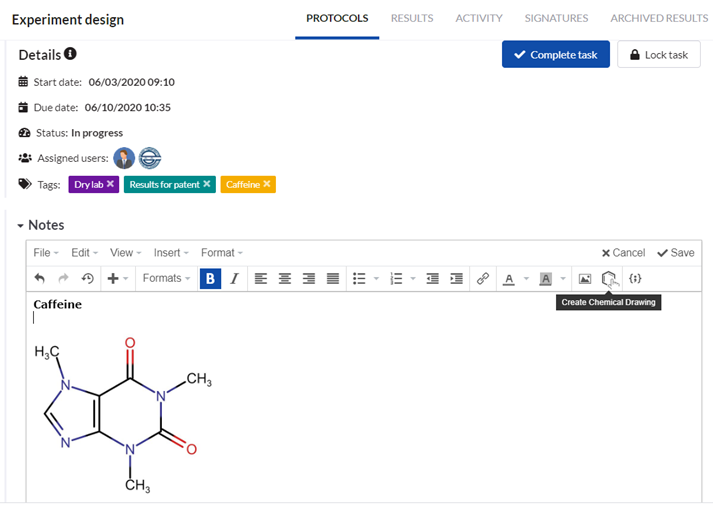Open the File menu
713x508 pixels.
click(45, 253)
